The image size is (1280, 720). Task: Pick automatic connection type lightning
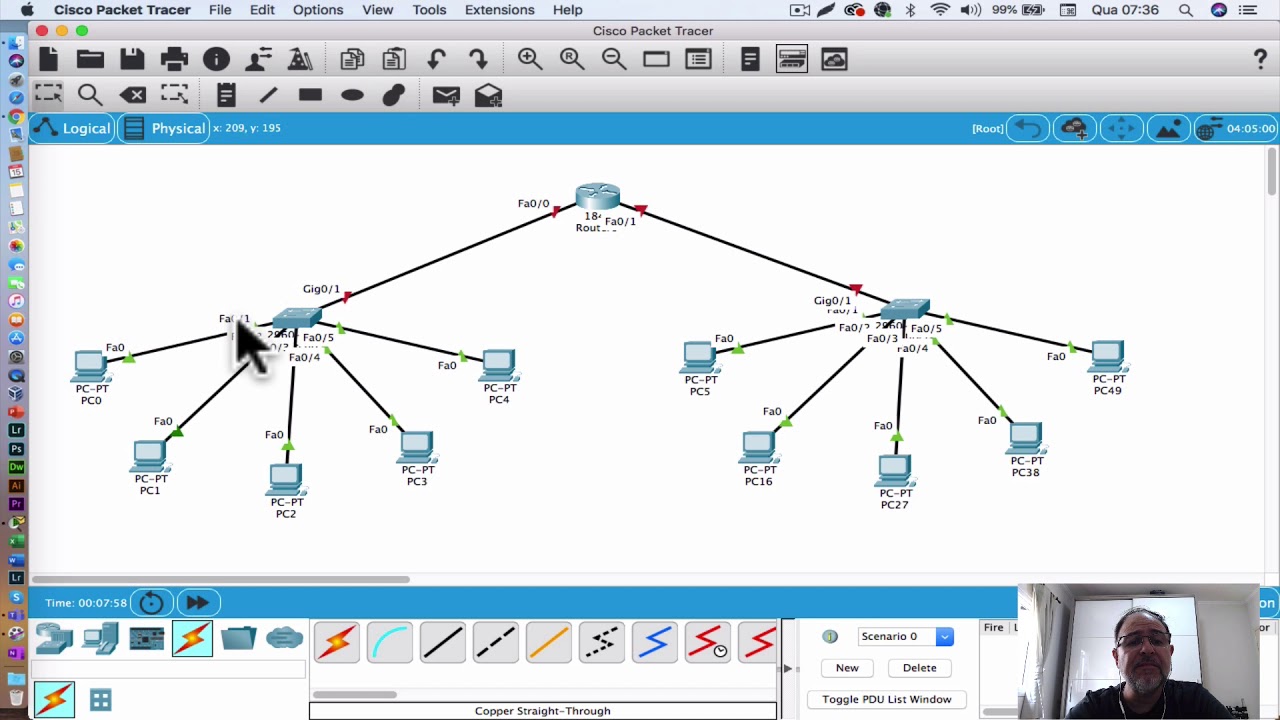[x=337, y=642]
